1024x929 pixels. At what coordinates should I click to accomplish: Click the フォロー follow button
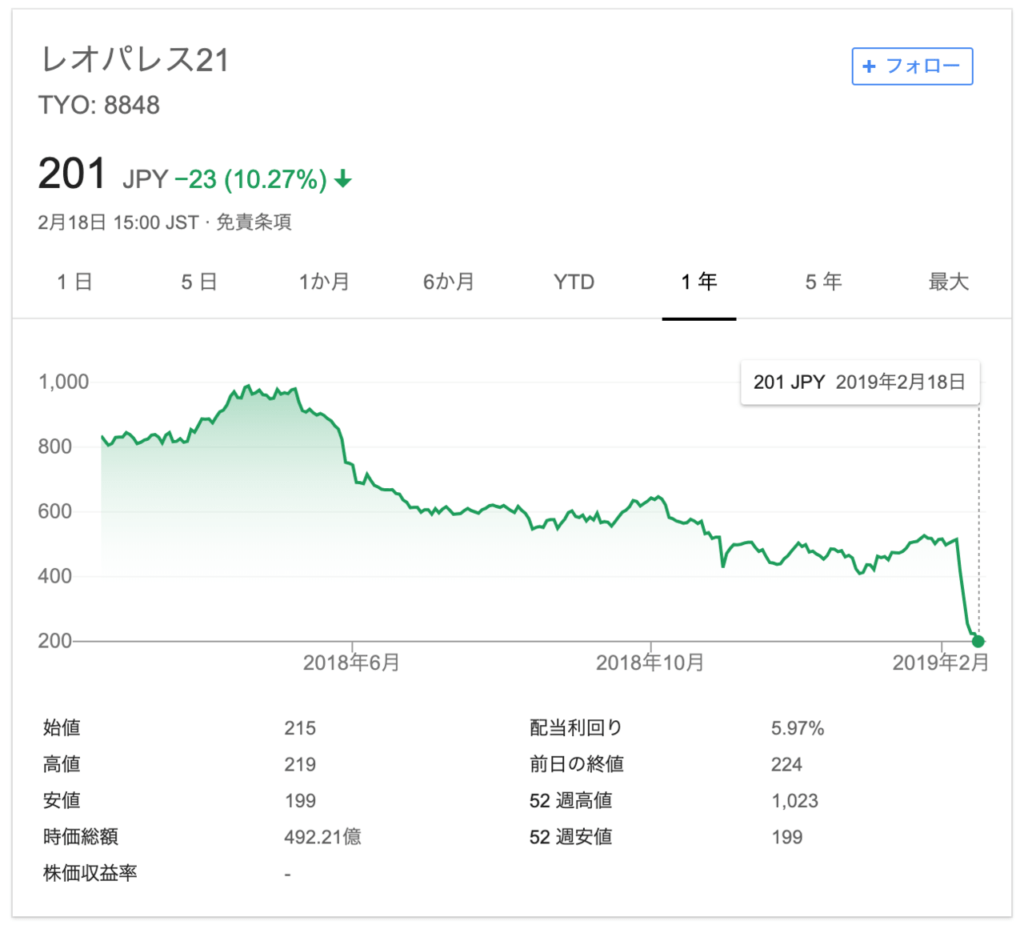tap(912, 66)
